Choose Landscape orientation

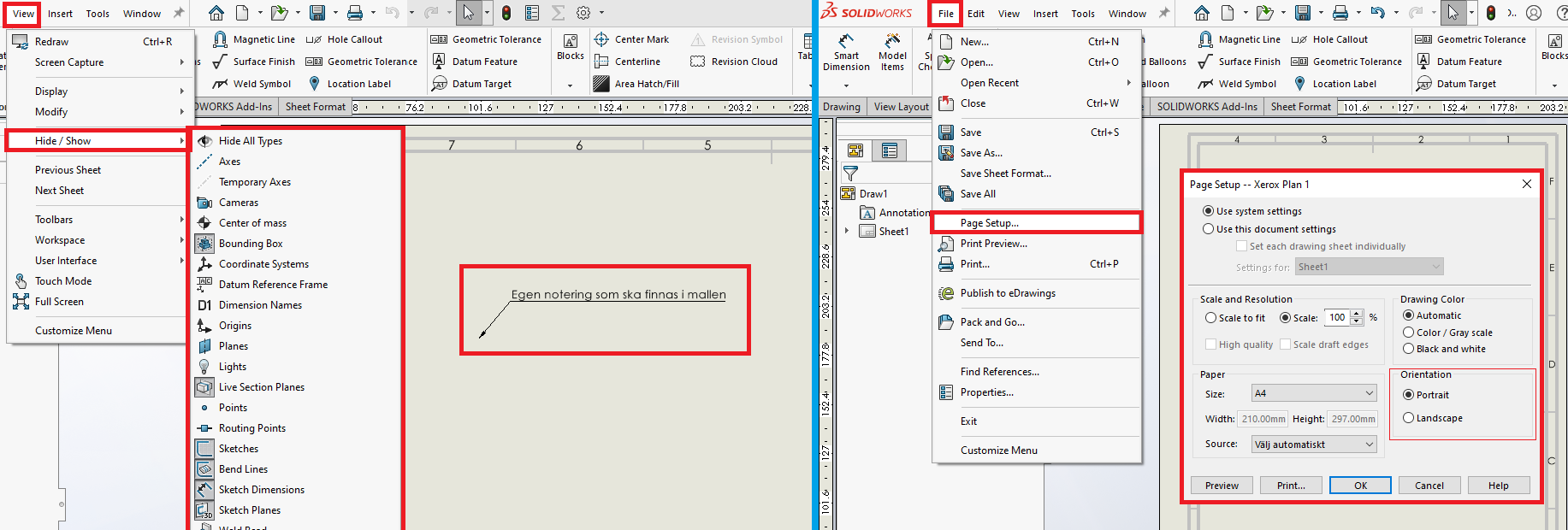point(1408,418)
